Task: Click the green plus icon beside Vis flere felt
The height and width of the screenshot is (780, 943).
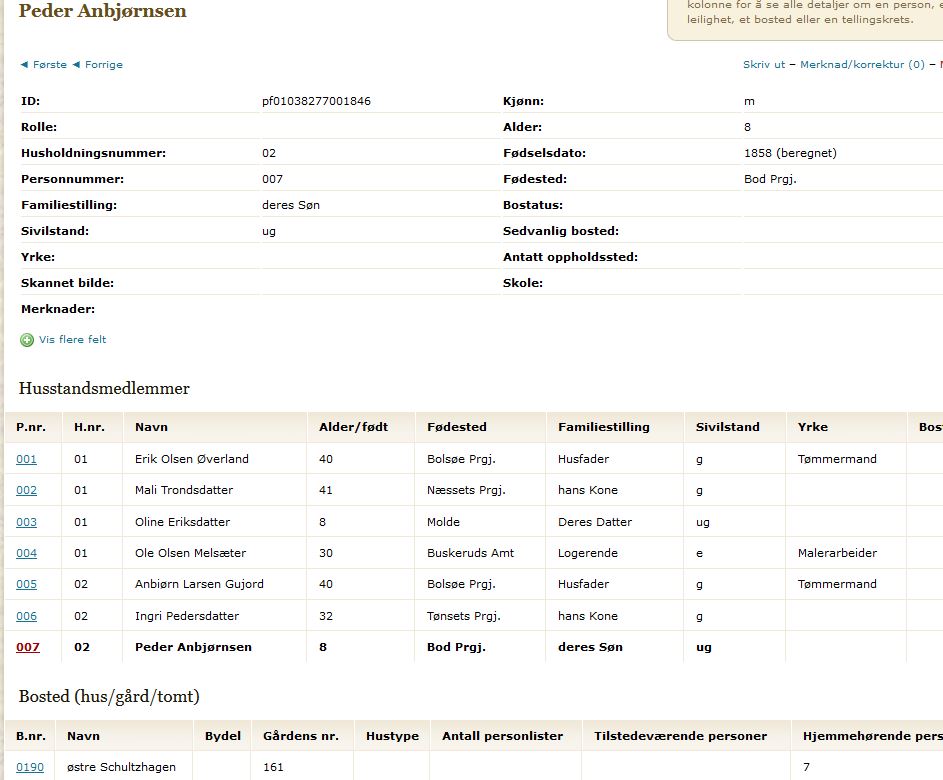Action: coord(27,340)
